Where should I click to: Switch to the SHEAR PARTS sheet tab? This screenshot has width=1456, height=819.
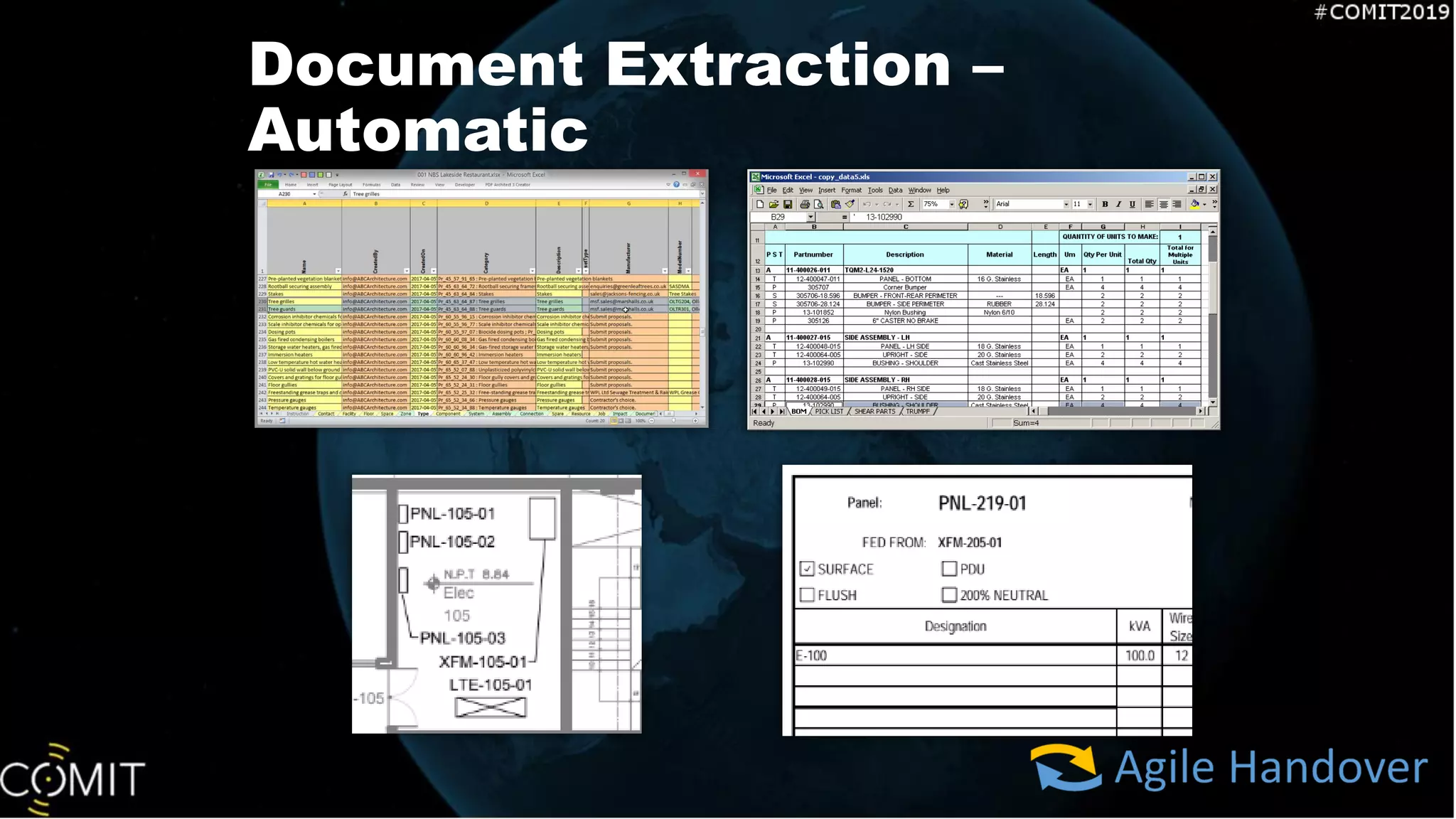point(874,412)
